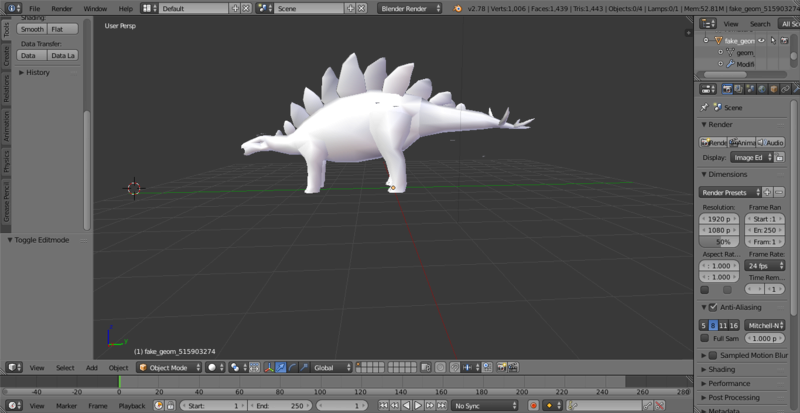Enable the Anti-Aliasing checkbox
Screen dimensions: 800x413
[713, 307]
